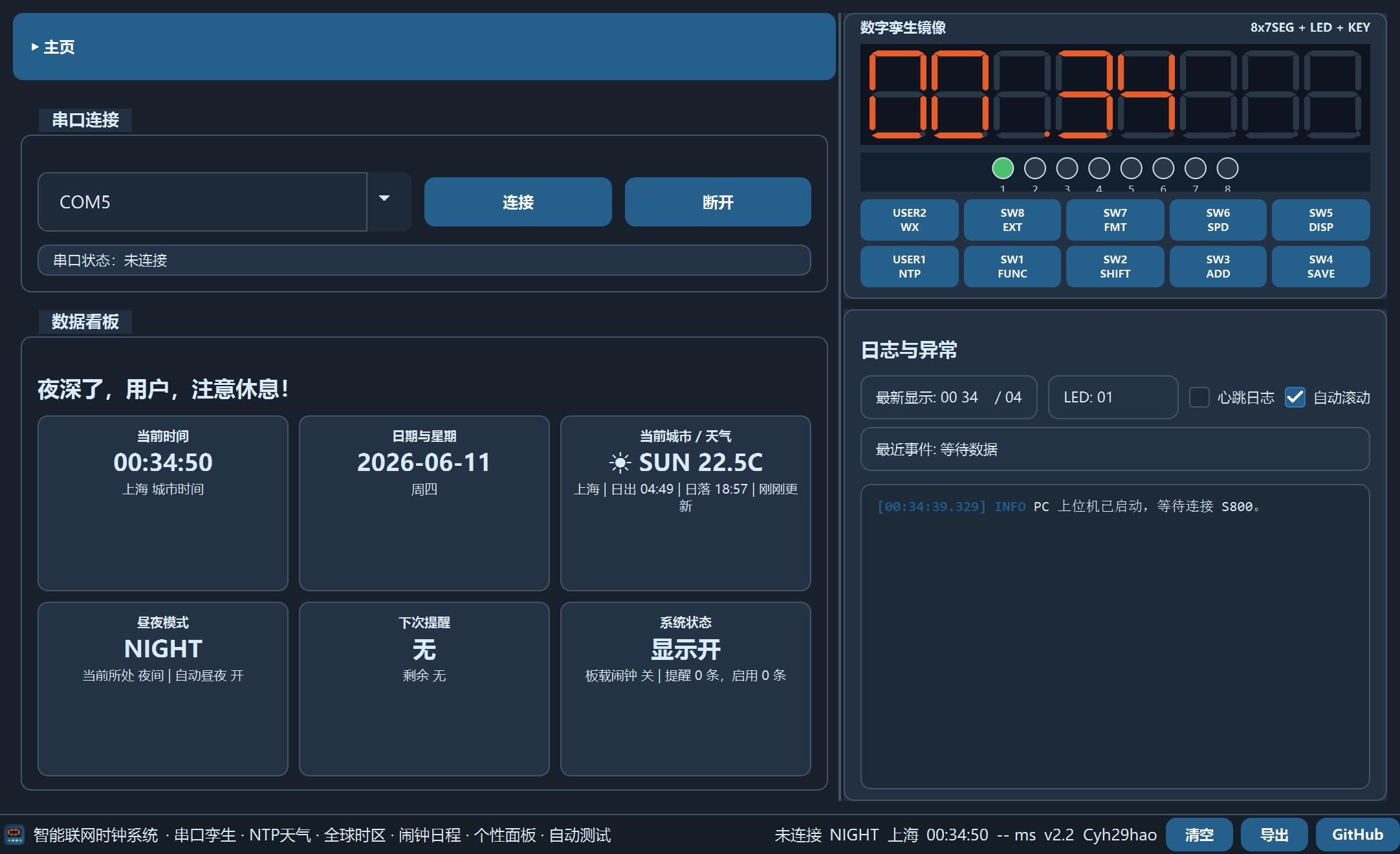
Task: Click the 夜深了，用户，注意休息! greeting
Action: (x=163, y=389)
